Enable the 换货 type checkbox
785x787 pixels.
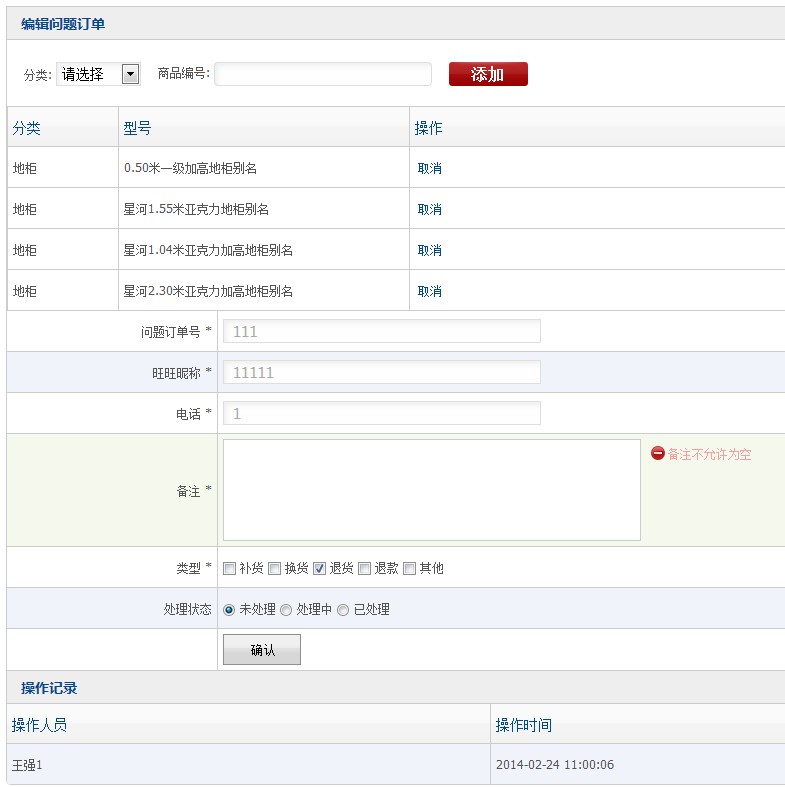275,568
